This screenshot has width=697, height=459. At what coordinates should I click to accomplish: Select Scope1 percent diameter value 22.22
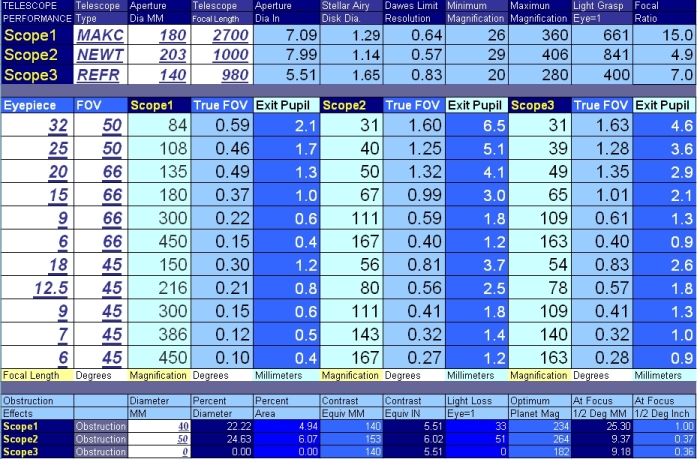222,426
